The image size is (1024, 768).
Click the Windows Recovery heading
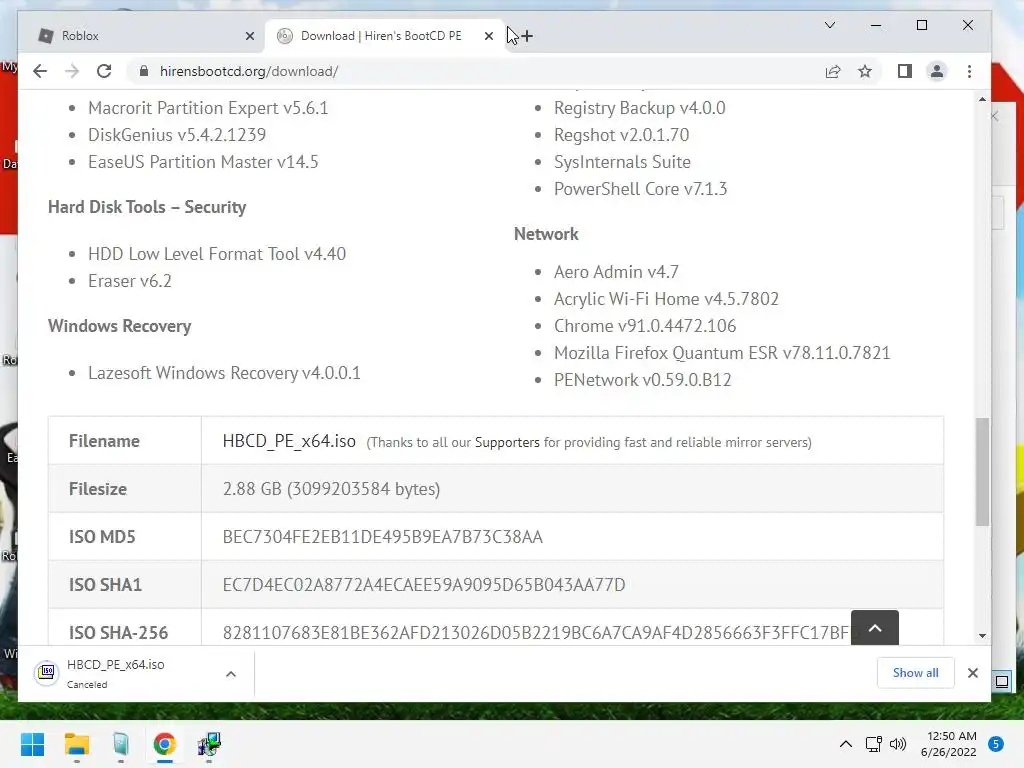tap(120, 326)
